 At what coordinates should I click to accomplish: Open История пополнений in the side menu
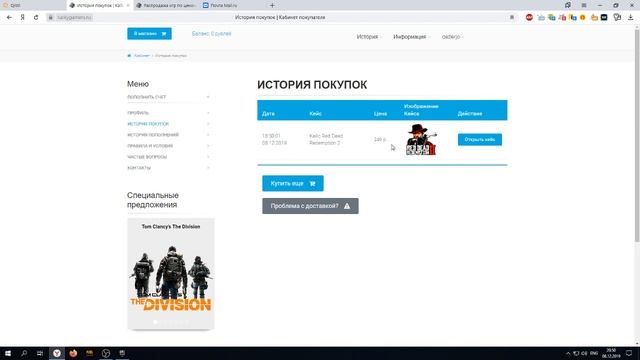click(x=153, y=135)
